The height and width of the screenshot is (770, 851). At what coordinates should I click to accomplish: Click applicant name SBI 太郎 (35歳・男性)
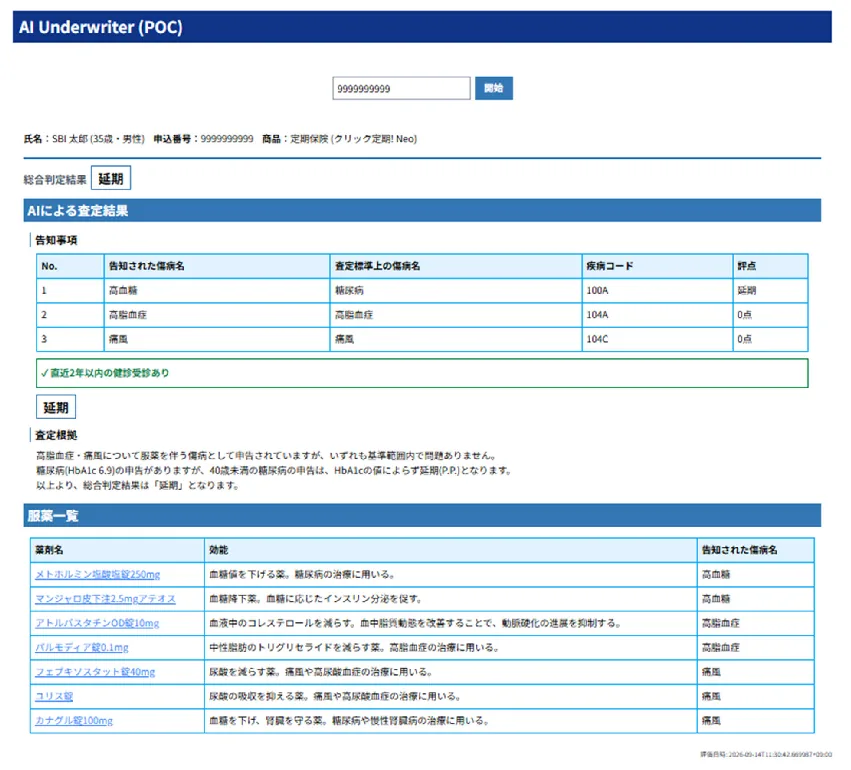98,139
